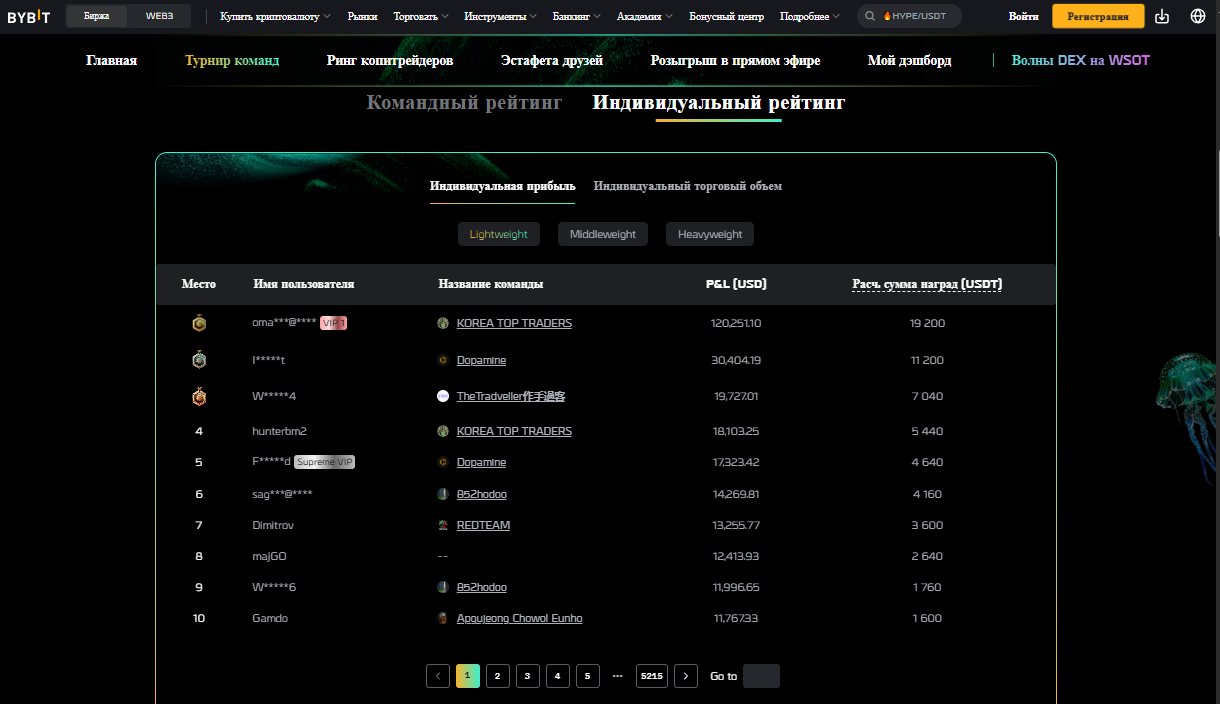Image resolution: width=1220 pixels, height=704 pixels.
Task: Click the gold first place medal
Action: coord(199,323)
